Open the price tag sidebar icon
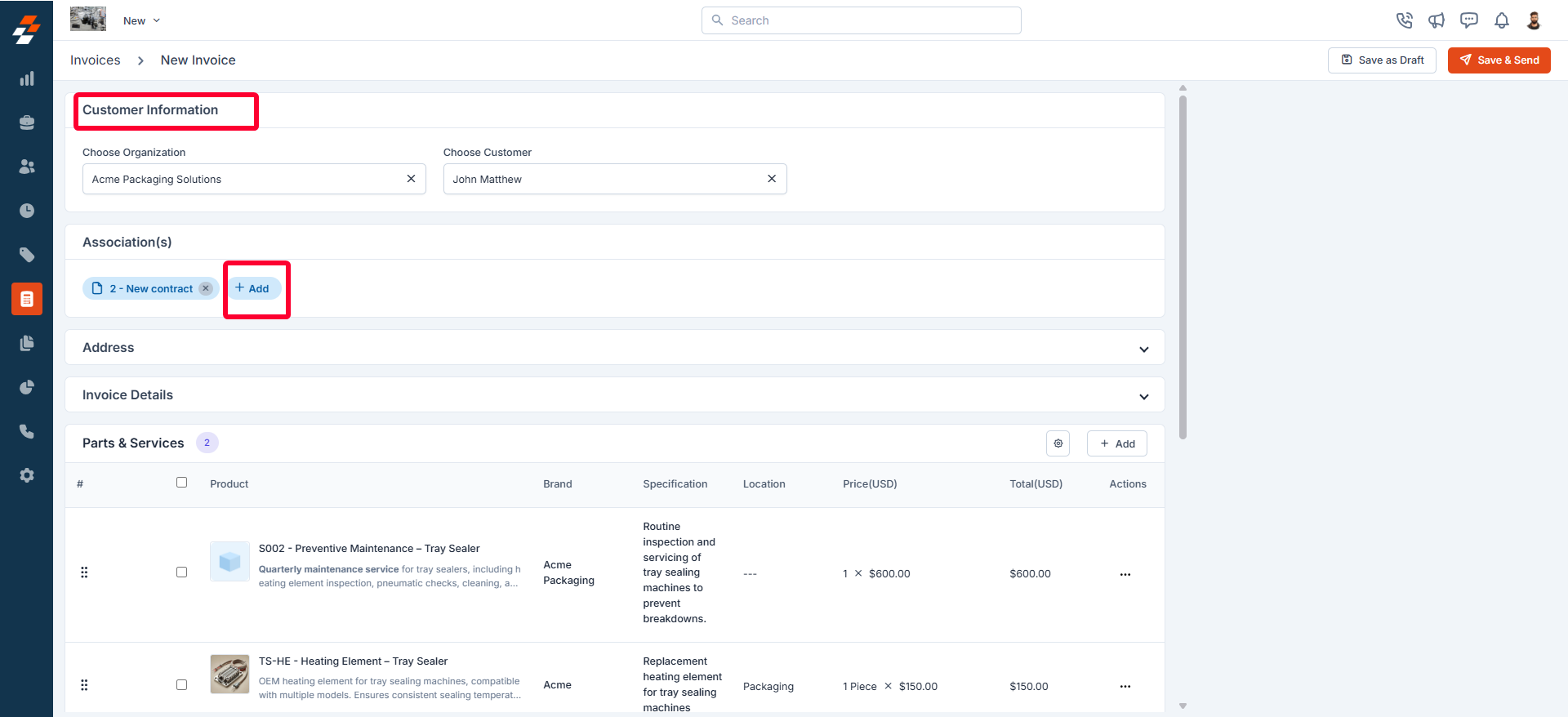Image resolution: width=1568 pixels, height=717 pixels. click(x=27, y=255)
